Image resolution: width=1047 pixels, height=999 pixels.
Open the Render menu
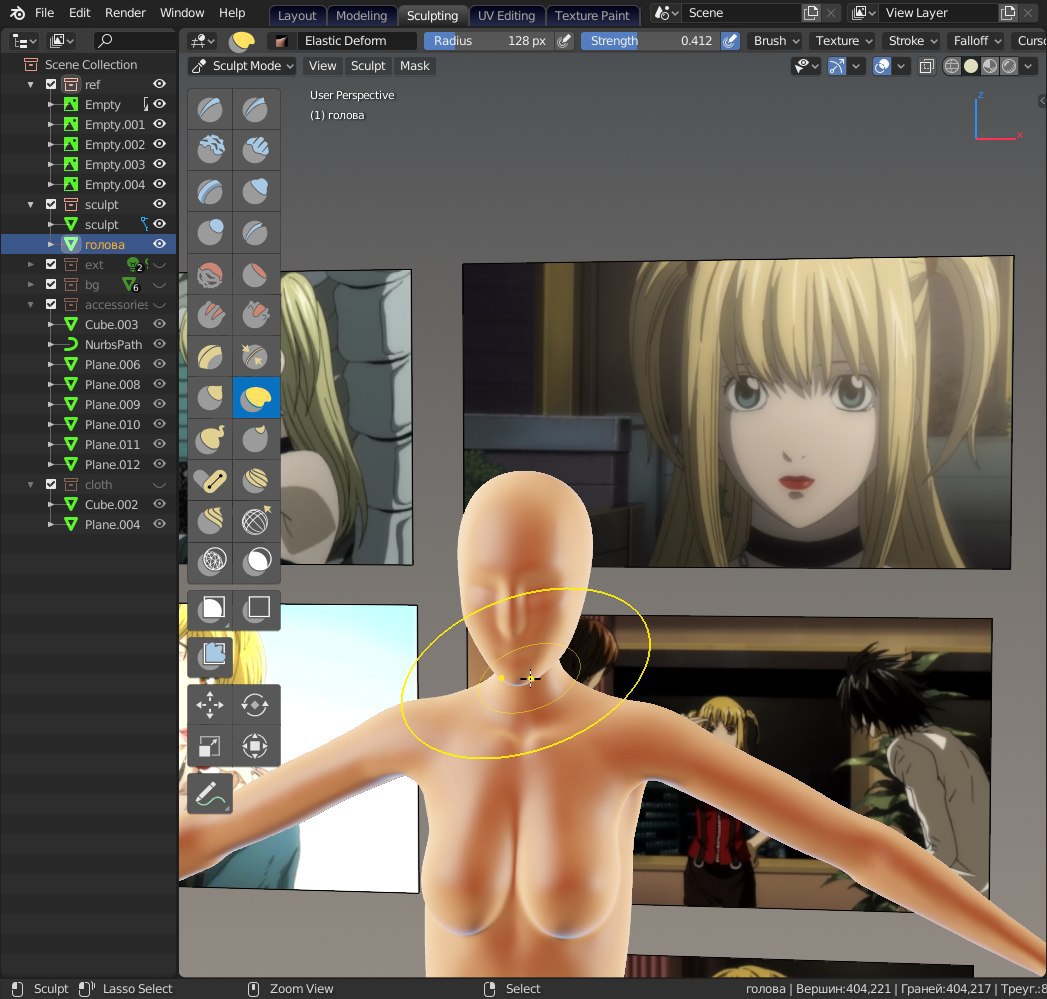[125, 13]
